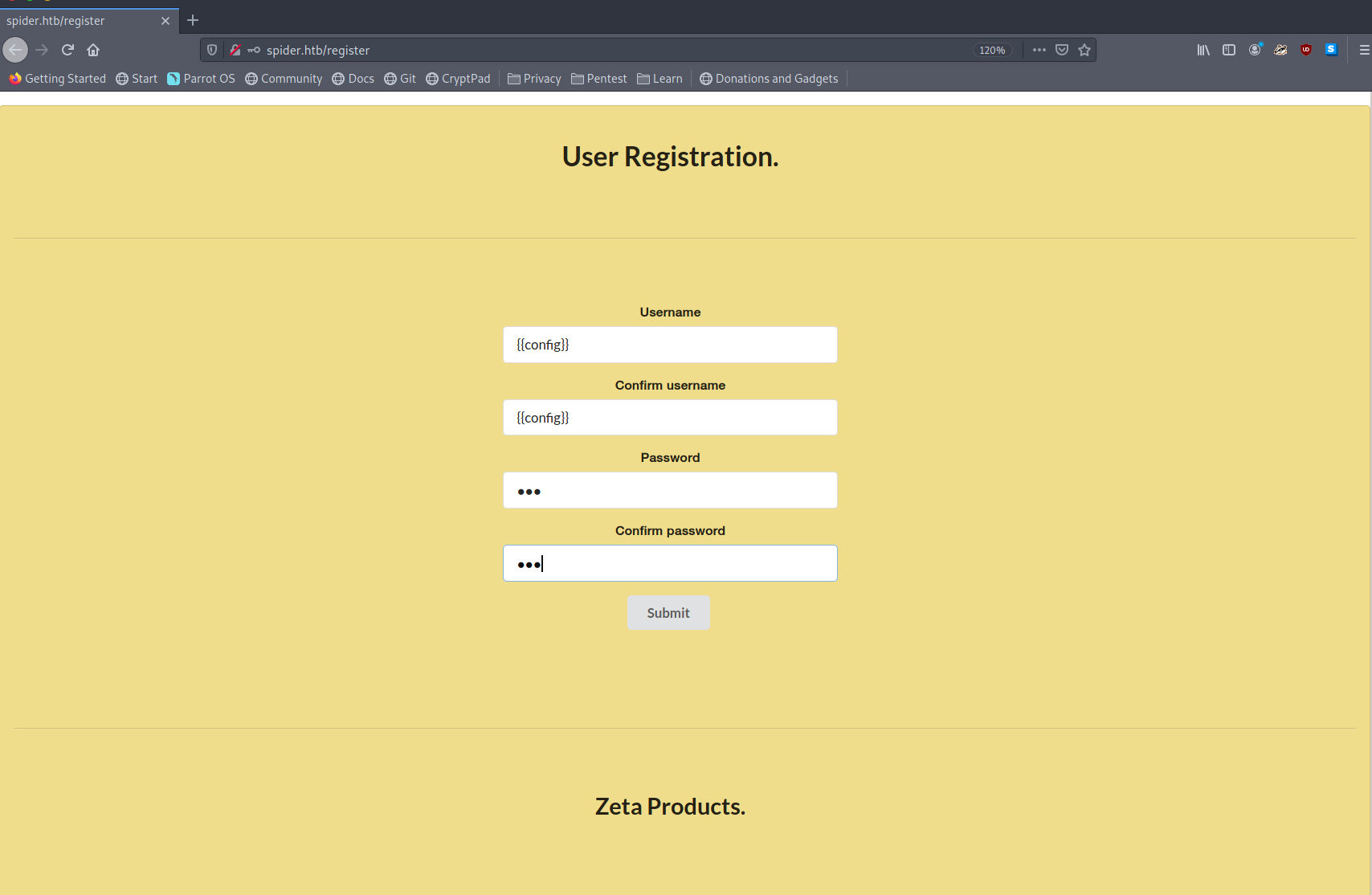Open the Firefox hamburger menu

click(1364, 50)
